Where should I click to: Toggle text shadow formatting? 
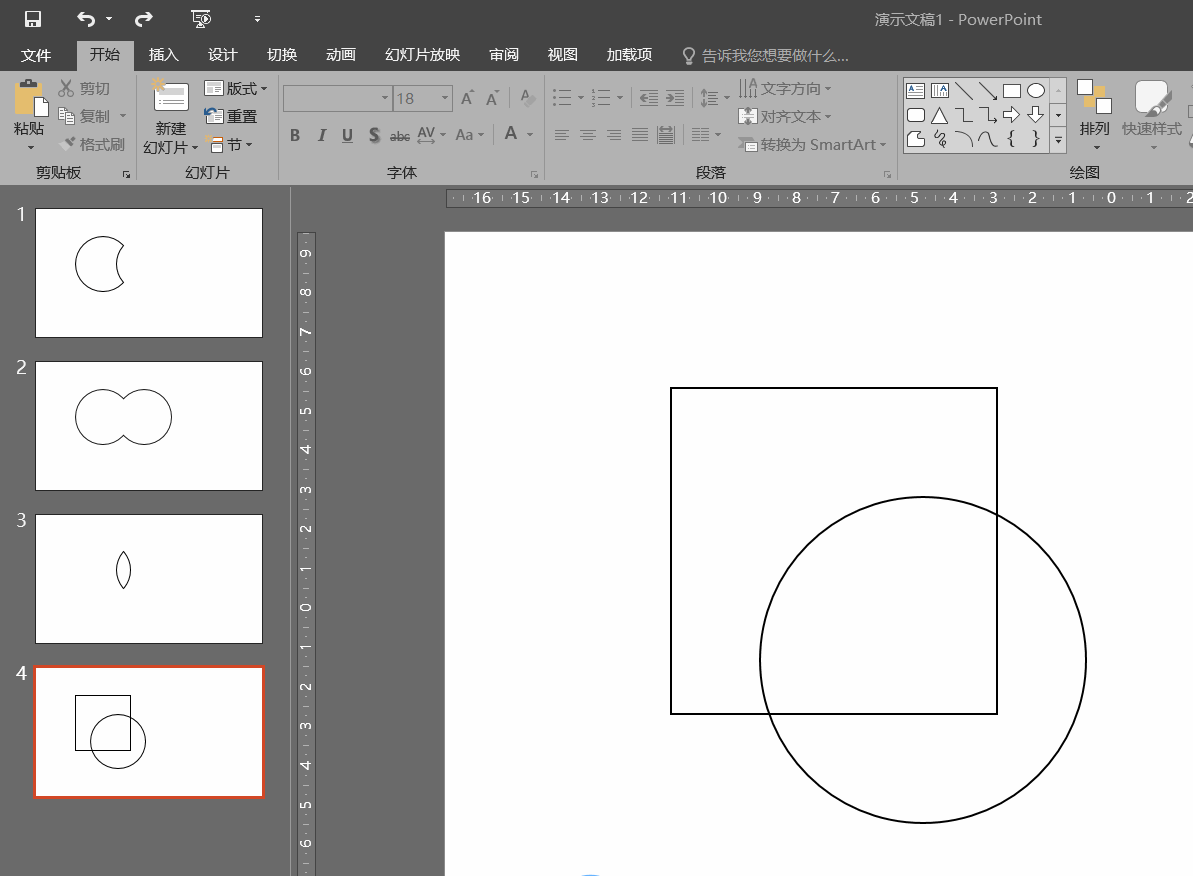pos(374,135)
